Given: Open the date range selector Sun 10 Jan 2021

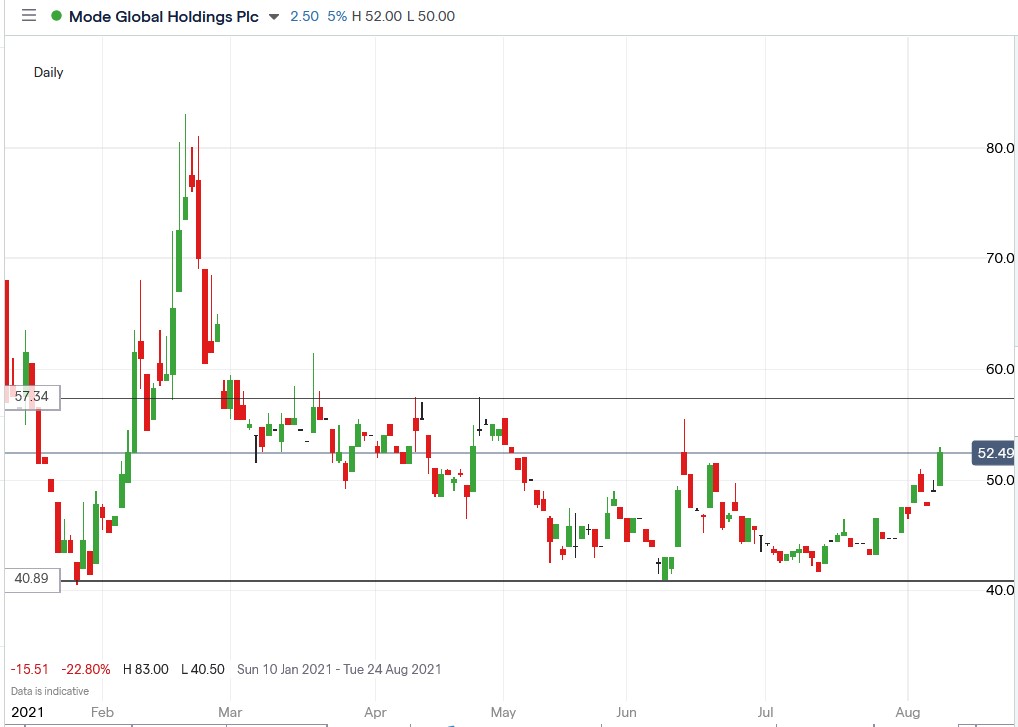Looking at the screenshot, I should [x=340, y=669].
